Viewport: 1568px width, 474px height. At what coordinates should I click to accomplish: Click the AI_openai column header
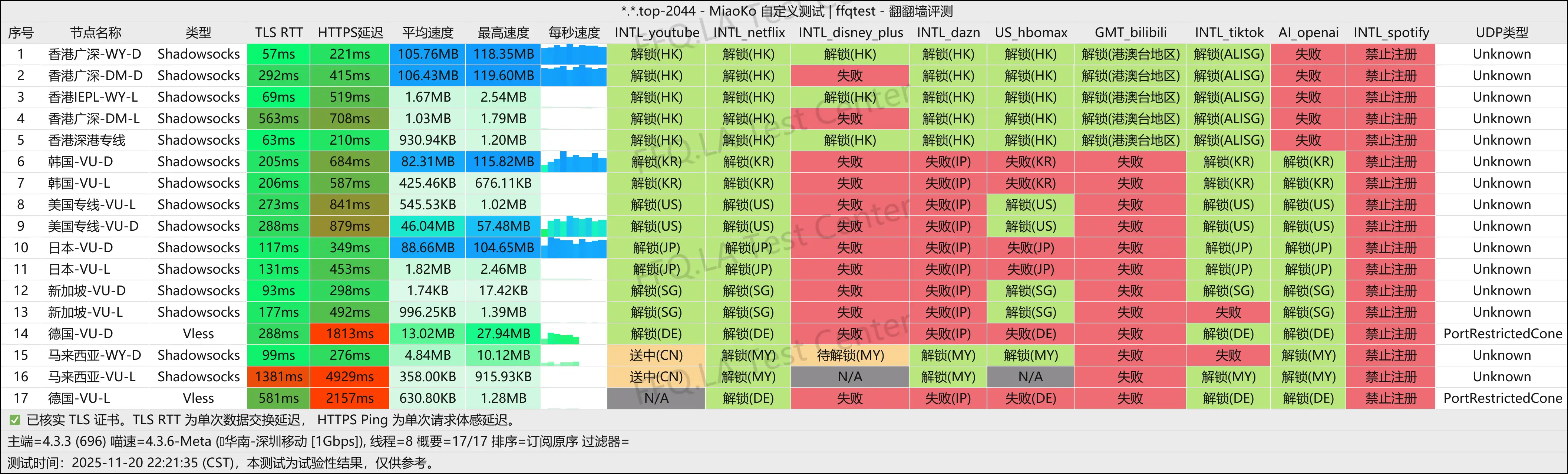tap(1309, 32)
